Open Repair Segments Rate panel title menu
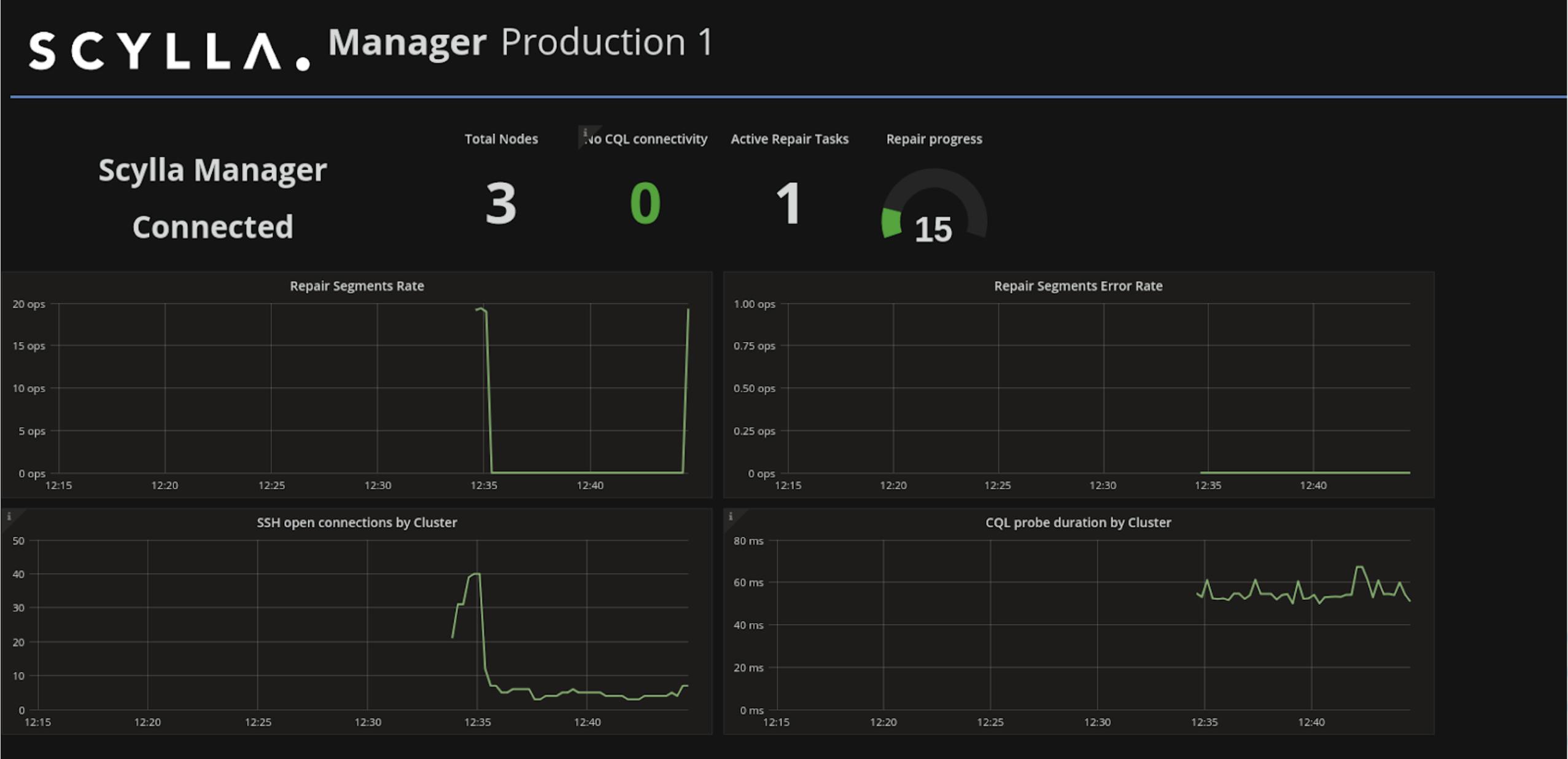Screen dimensions: 1568x759 (357, 286)
